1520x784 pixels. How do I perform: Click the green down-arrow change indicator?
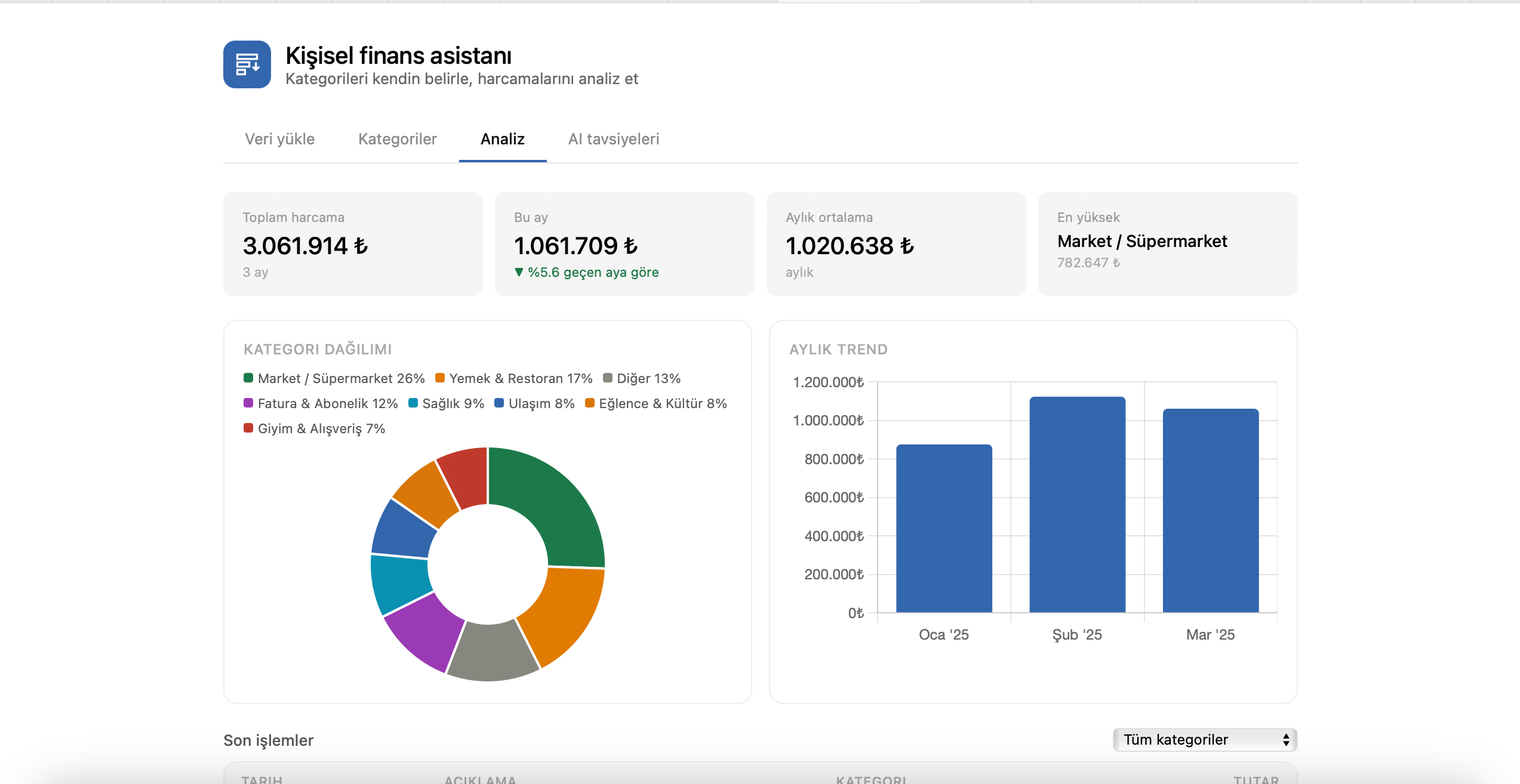coord(519,272)
